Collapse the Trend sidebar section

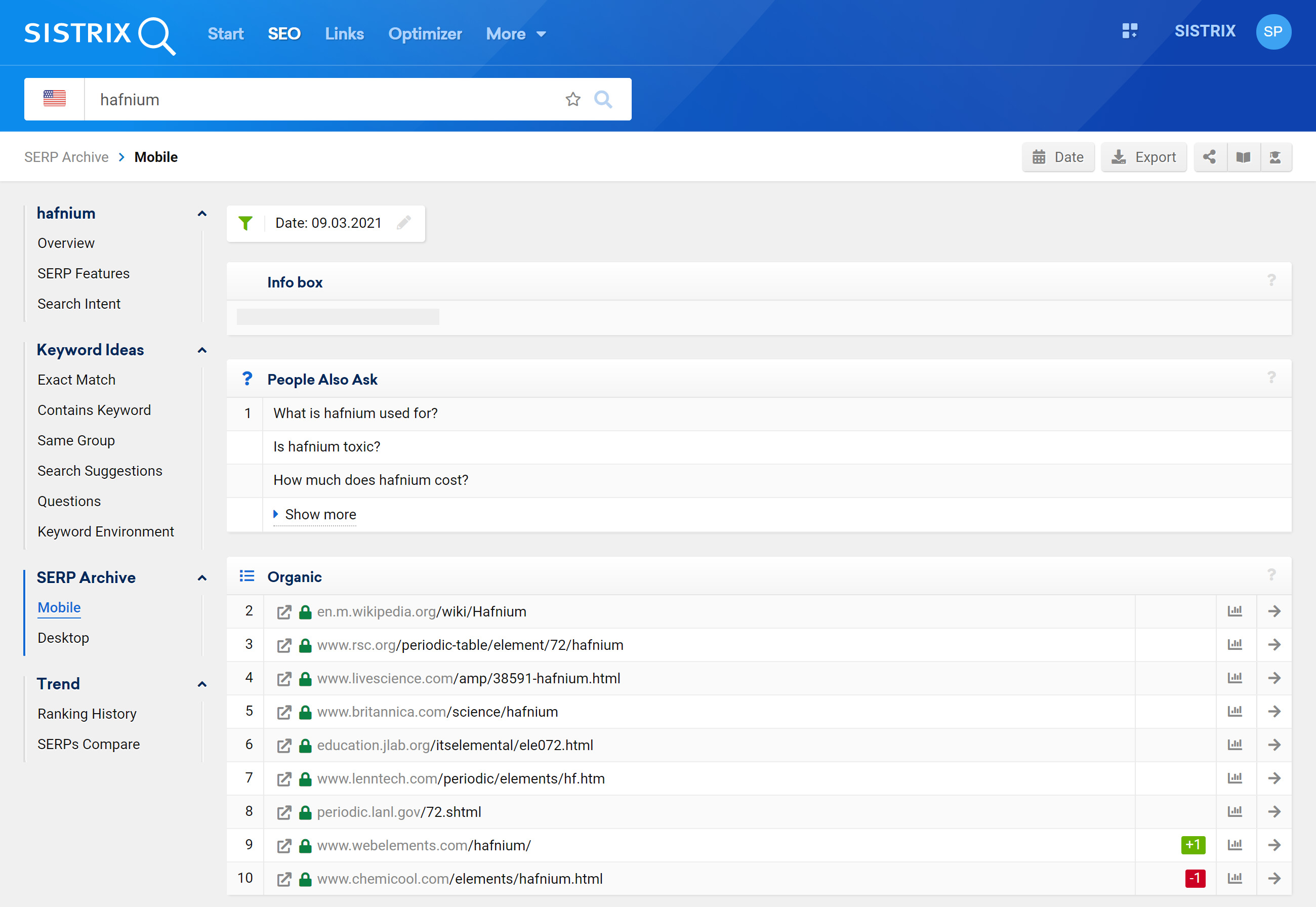pyautogui.click(x=202, y=684)
